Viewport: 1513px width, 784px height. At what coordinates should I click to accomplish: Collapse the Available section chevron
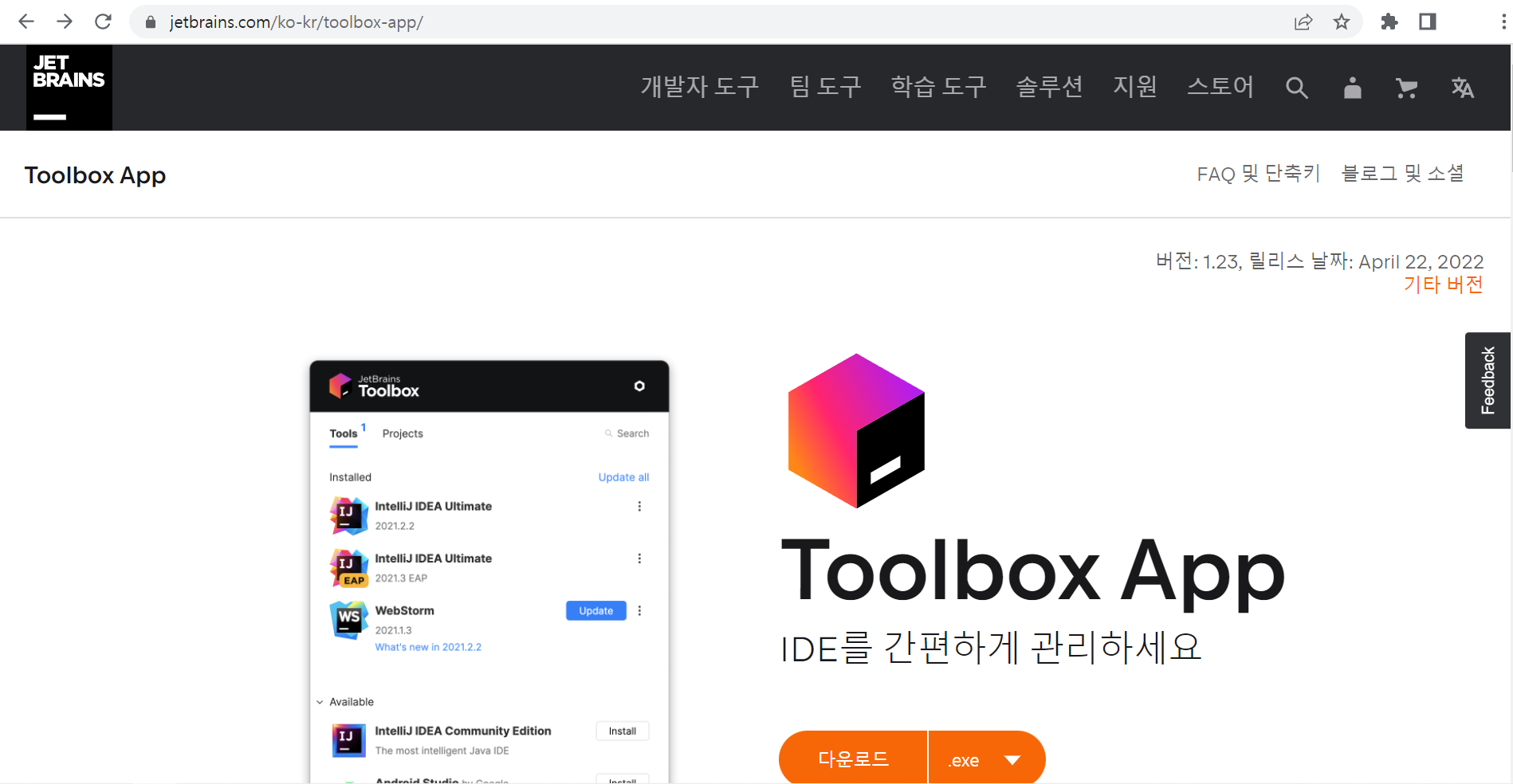tap(320, 703)
